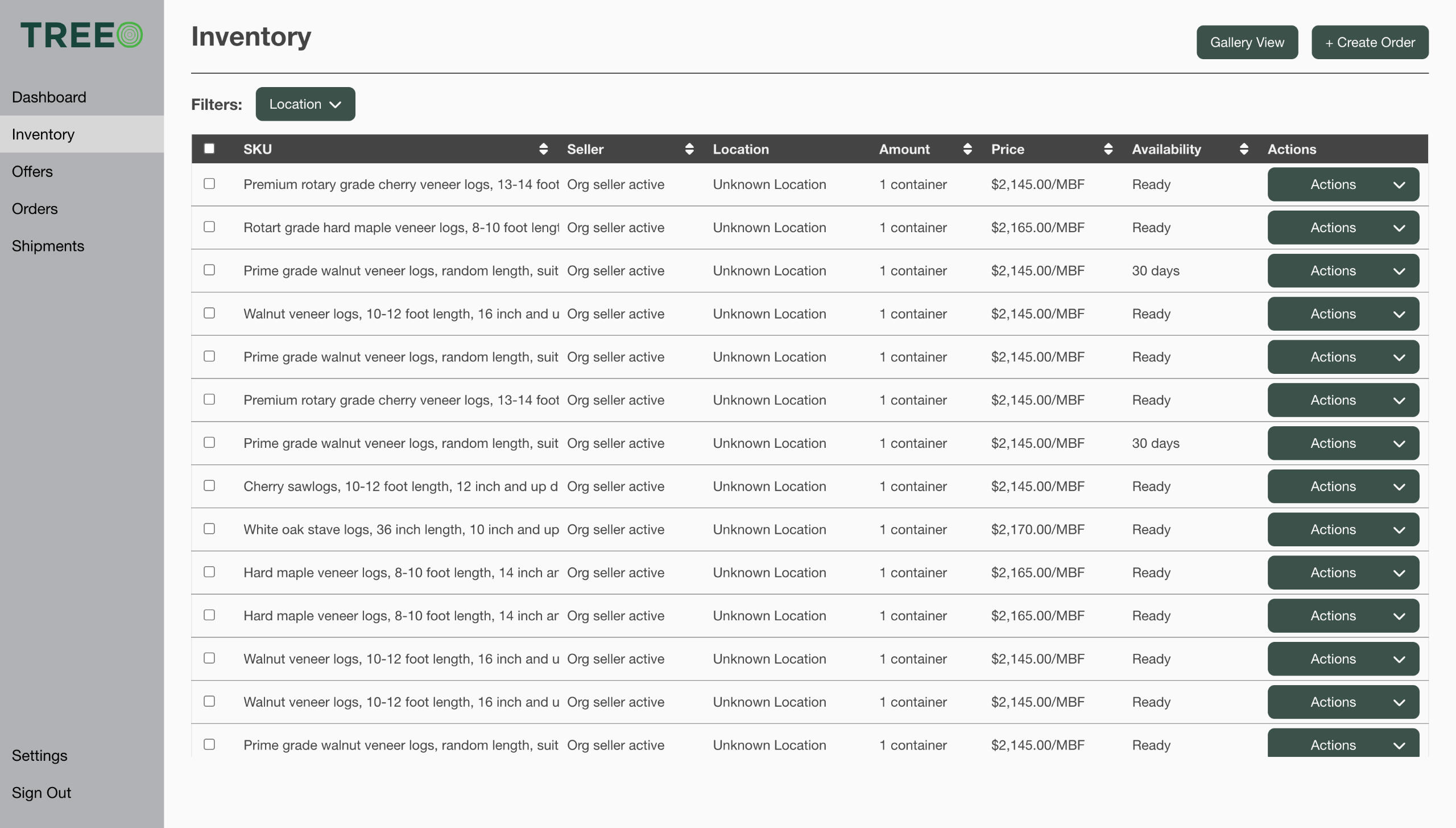Screen dimensions: 1456x828
Task: Click the TREEO logo
Action: coord(81,35)
